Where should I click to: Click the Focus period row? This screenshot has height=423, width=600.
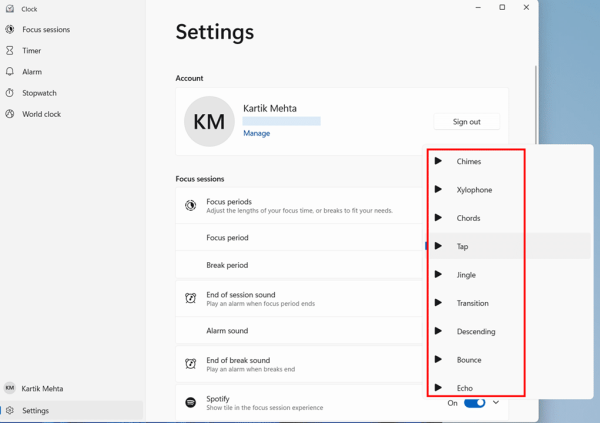[x=299, y=237]
